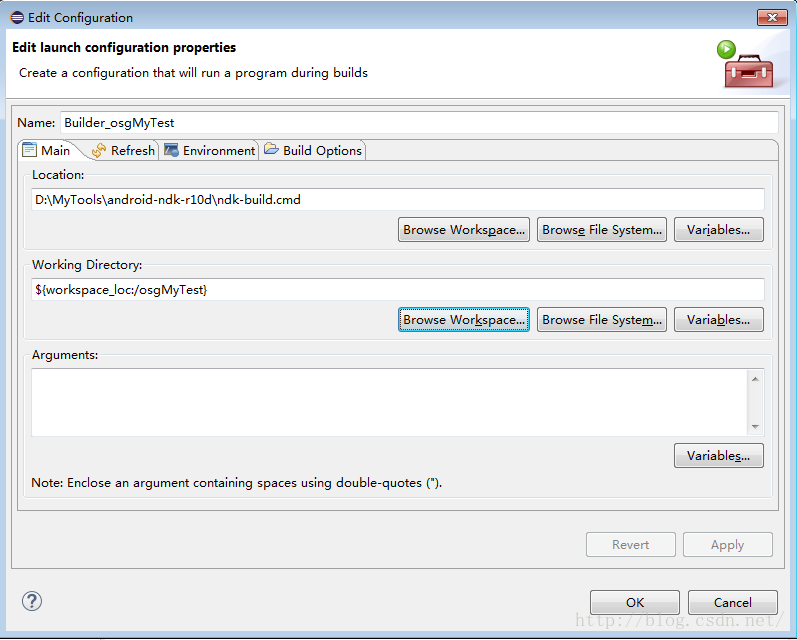797x640 pixels.
Task: Switch to the Main tab
Action: pyautogui.click(x=47, y=150)
